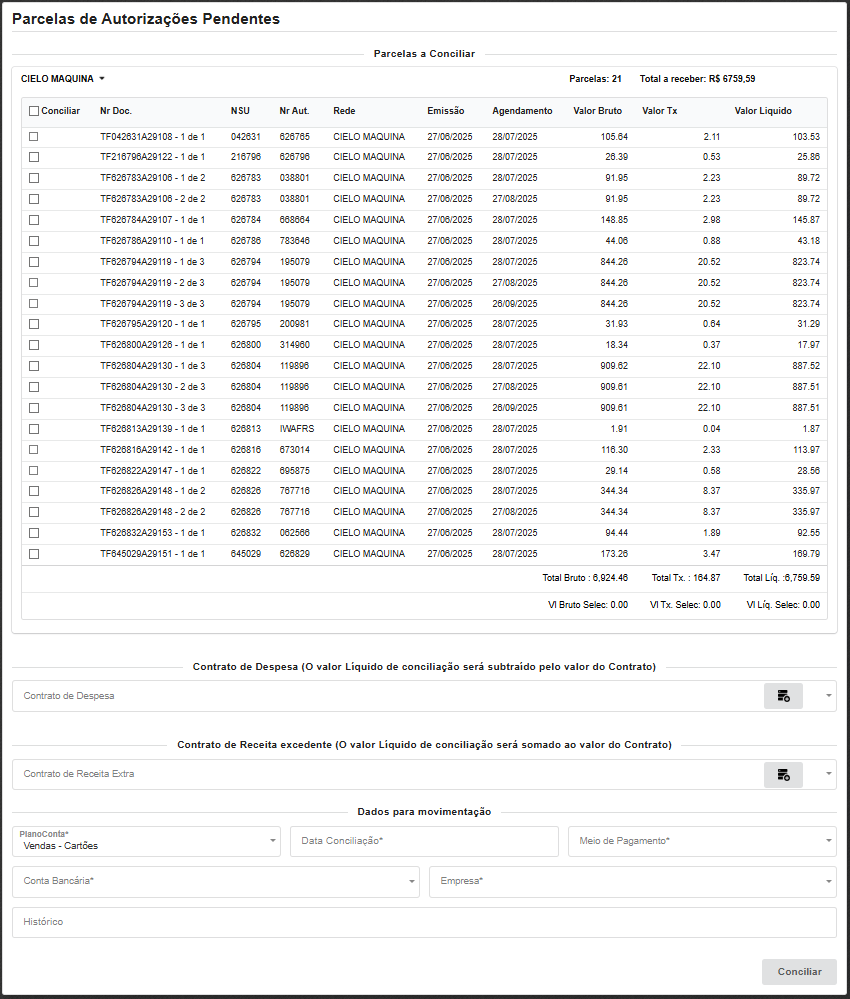This screenshot has height=999, width=850.
Task: Select checkbox for TF626794A29119 - 2 de 3
Action: coord(34,282)
